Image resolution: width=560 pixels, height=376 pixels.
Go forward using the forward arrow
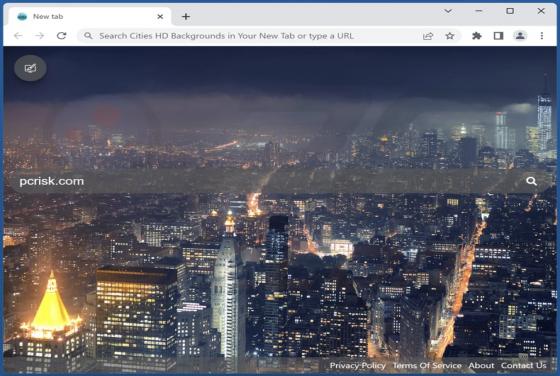point(40,36)
